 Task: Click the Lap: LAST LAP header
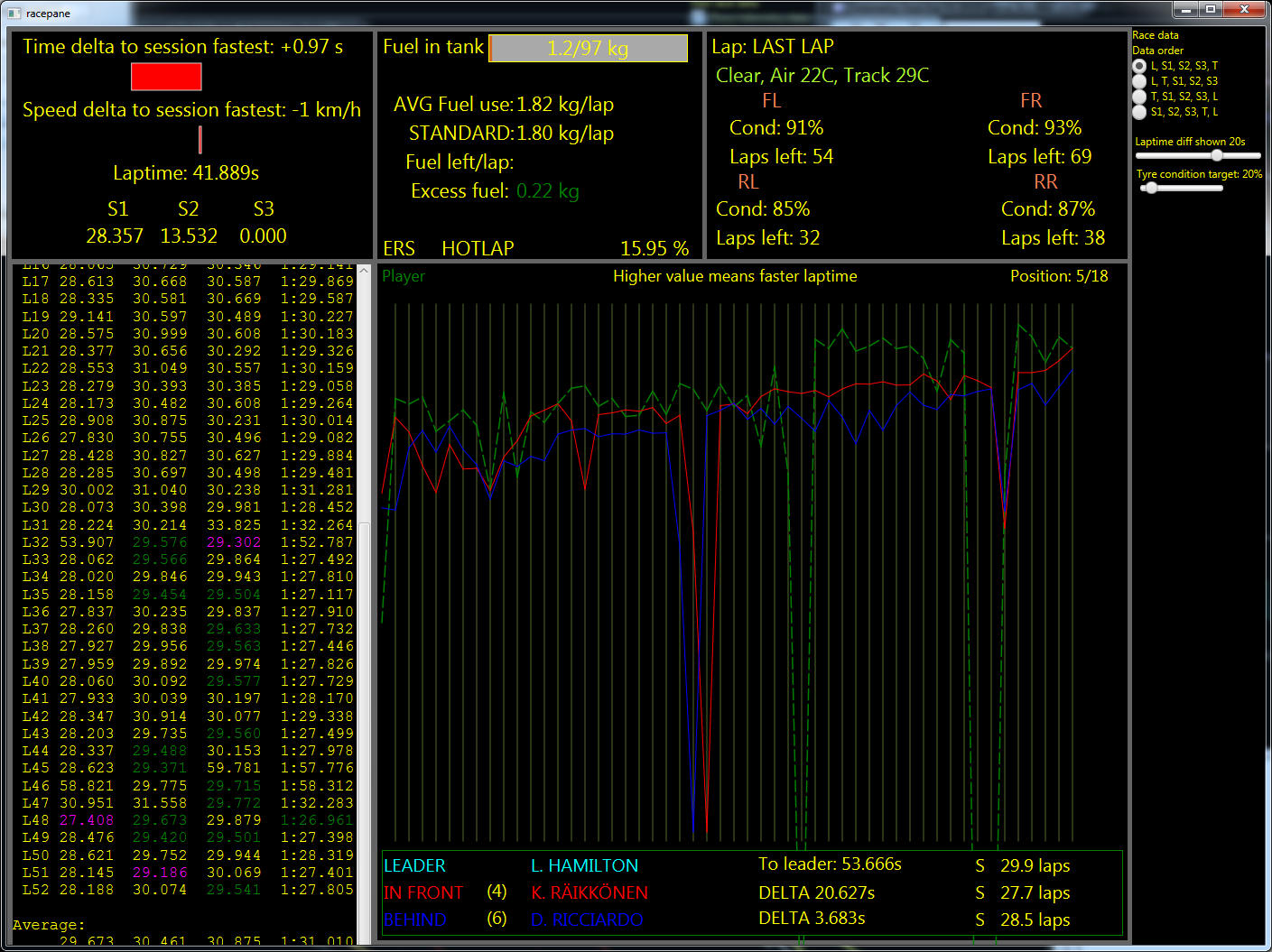click(x=773, y=46)
